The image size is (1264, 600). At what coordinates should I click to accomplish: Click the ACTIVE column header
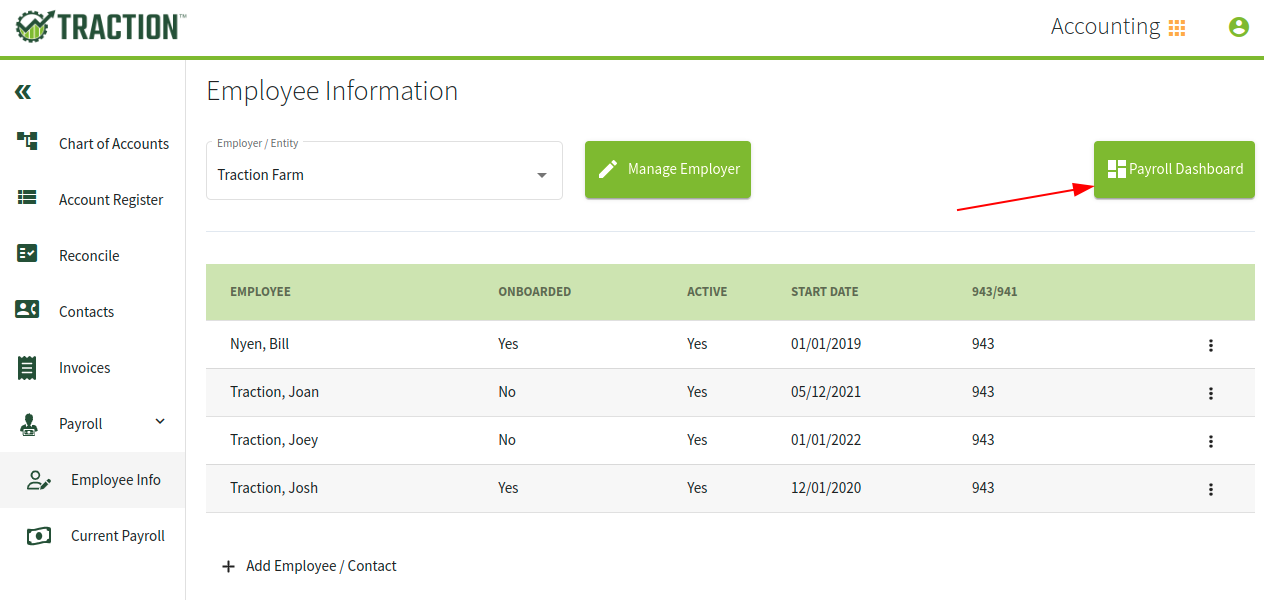(x=707, y=292)
